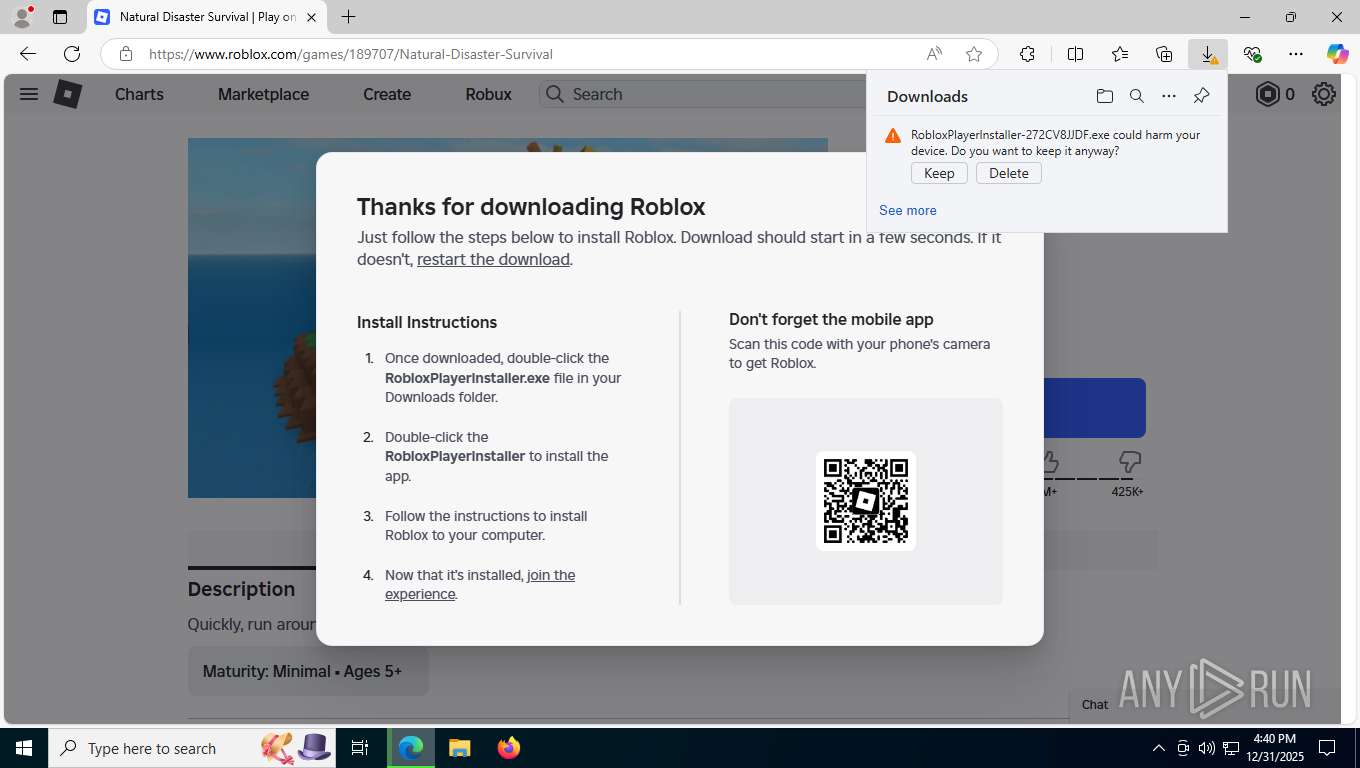Open Task View on taskbar
Image resolution: width=1360 pixels, height=768 pixels.
360,748
